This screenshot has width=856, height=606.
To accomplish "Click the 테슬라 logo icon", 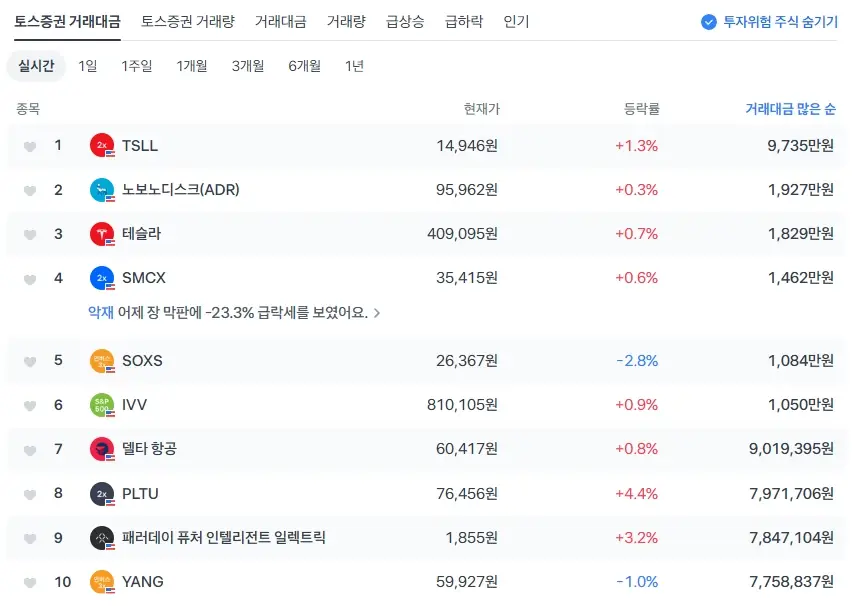I will 102,234.
